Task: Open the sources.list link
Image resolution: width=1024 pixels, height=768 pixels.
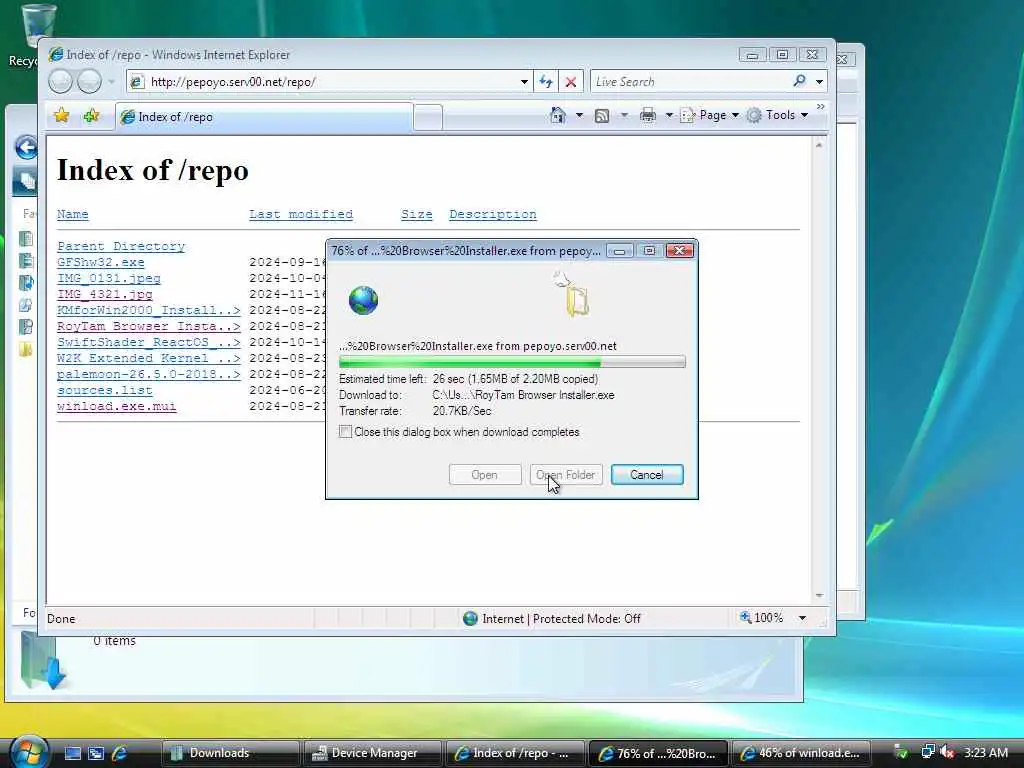Action: pos(104,390)
